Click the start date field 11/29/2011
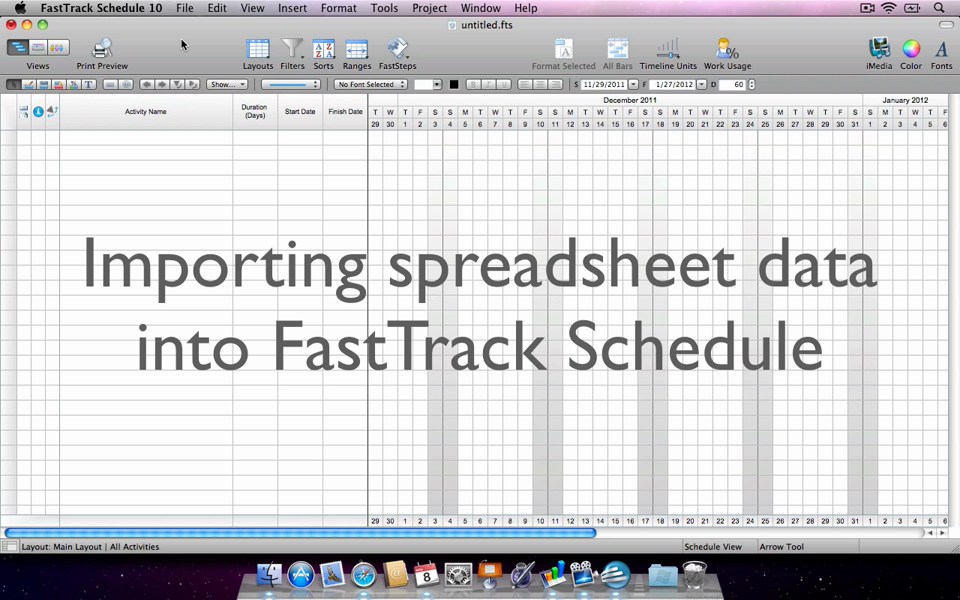The width and height of the screenshot is (960, 600). click(x=604, y=84)
